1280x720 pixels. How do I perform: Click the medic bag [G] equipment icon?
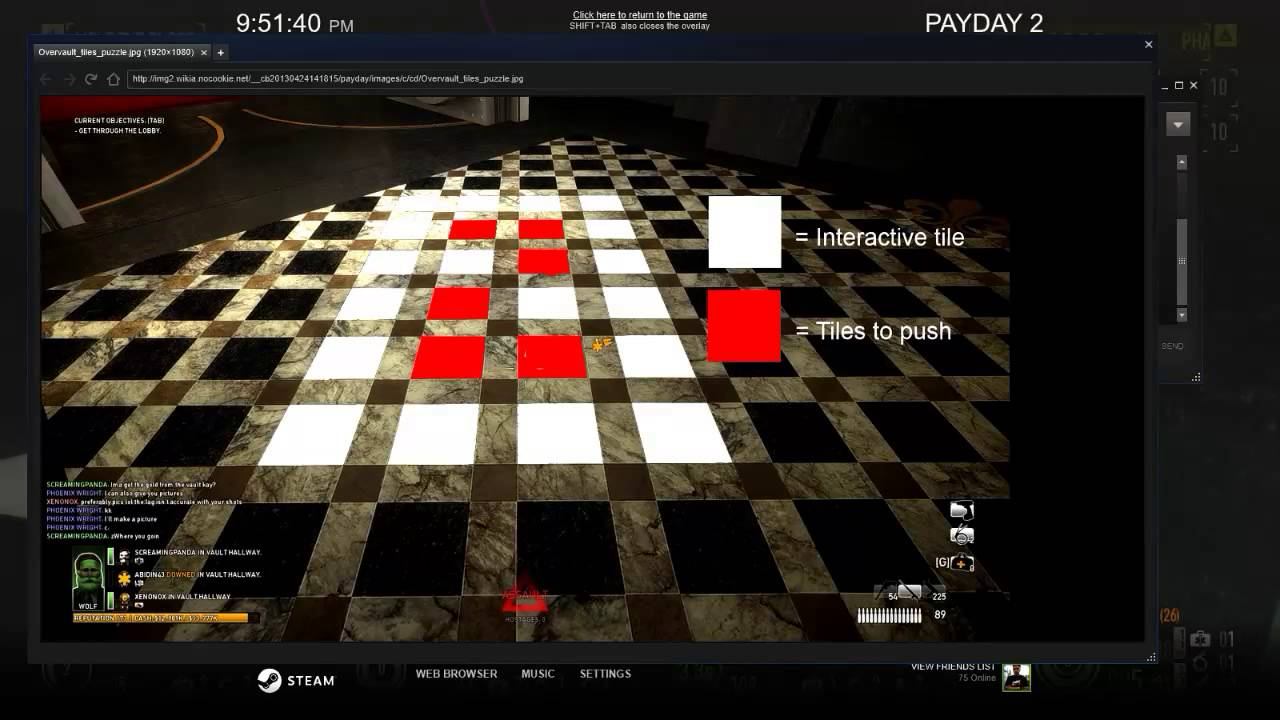coord(962,563)
